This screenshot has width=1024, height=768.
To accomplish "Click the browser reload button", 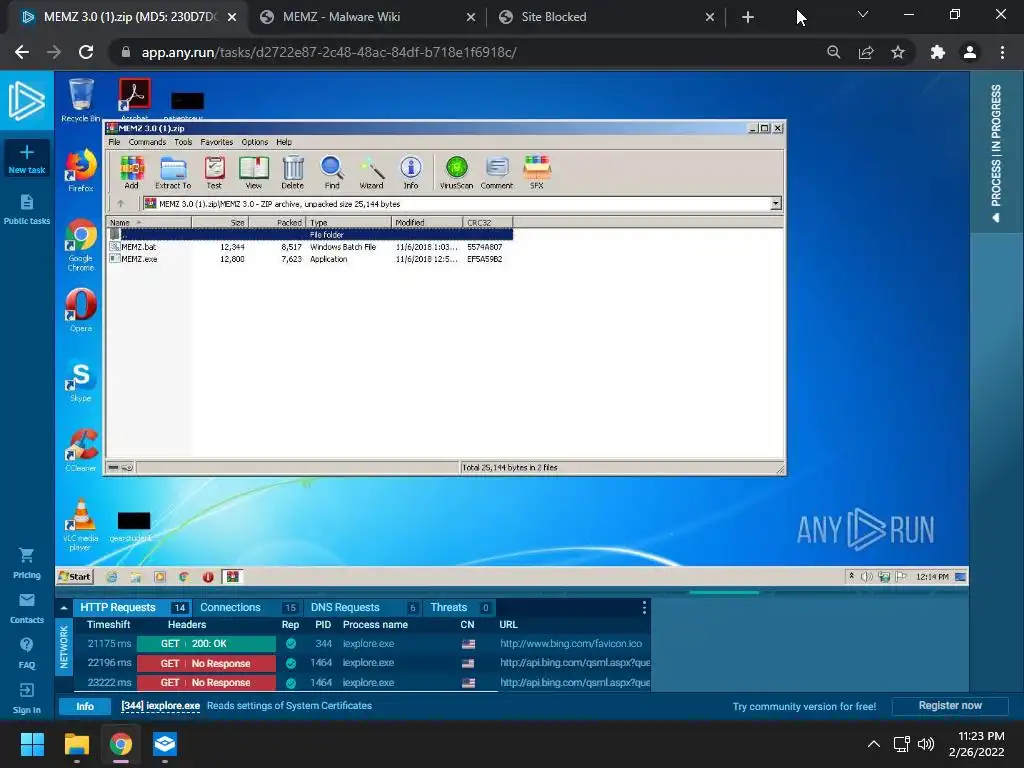I will pyautogui.click(x=86, y=52).
